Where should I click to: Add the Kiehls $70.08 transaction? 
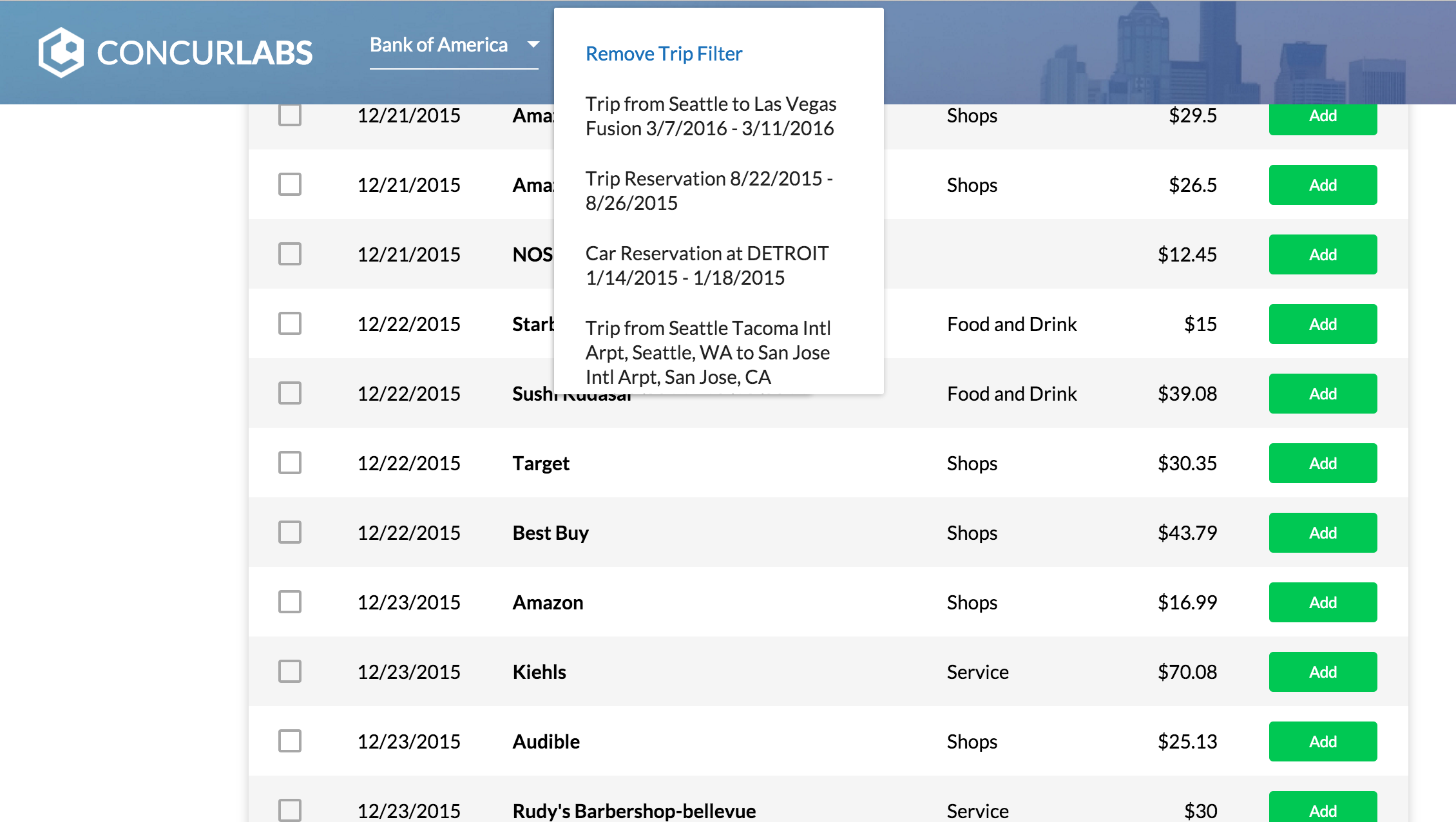tap(1323, 672)
